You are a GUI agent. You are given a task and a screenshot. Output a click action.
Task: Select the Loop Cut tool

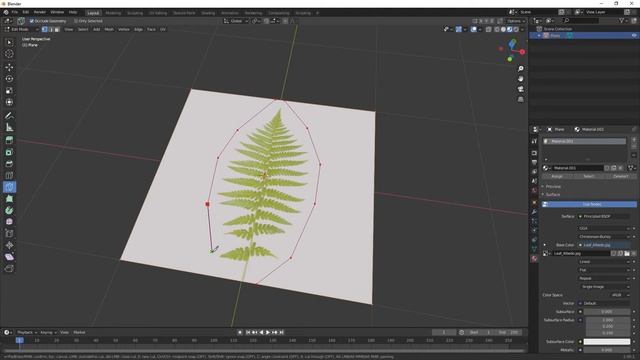pyautogui.click(x=9, y=176)
